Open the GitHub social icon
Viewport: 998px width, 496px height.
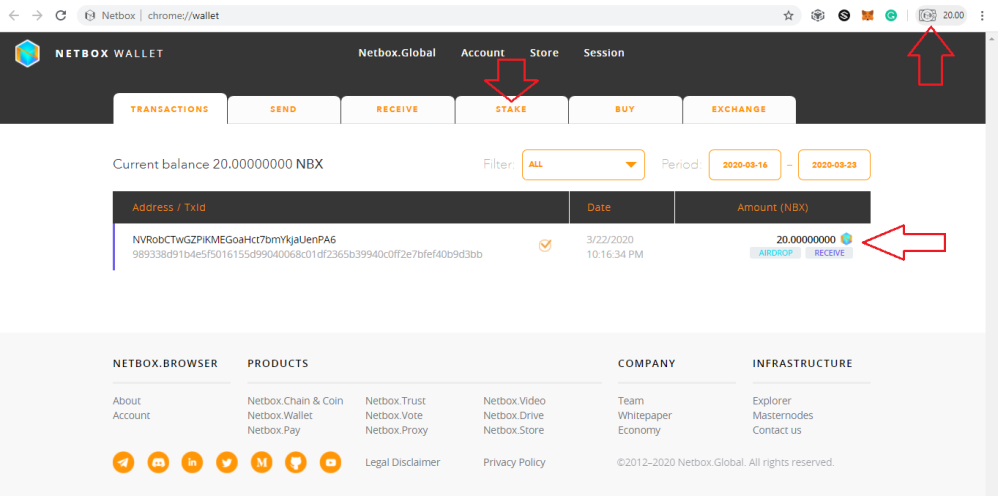(296, 462)
